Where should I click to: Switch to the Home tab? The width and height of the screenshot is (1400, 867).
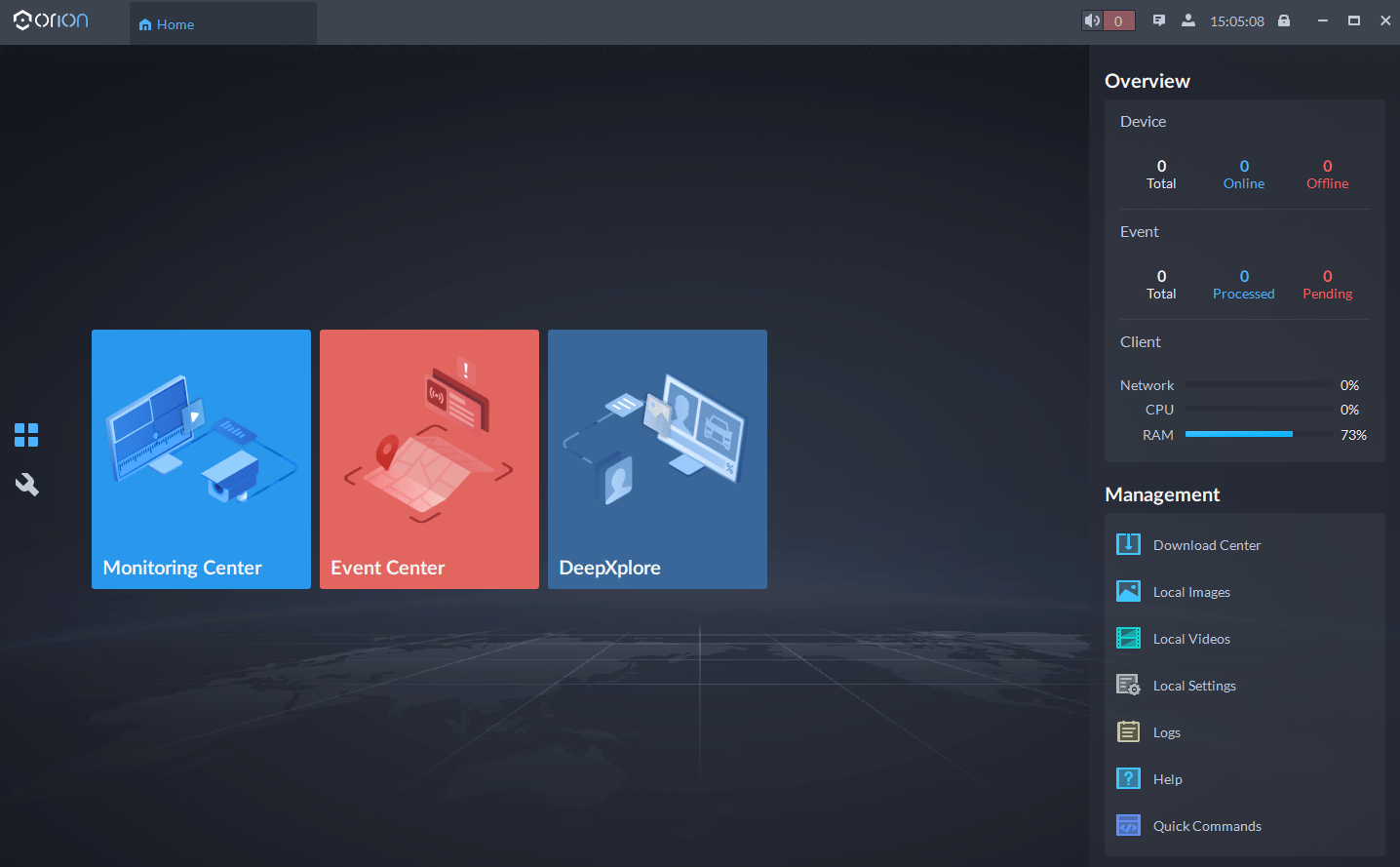(x=167, y=24)
